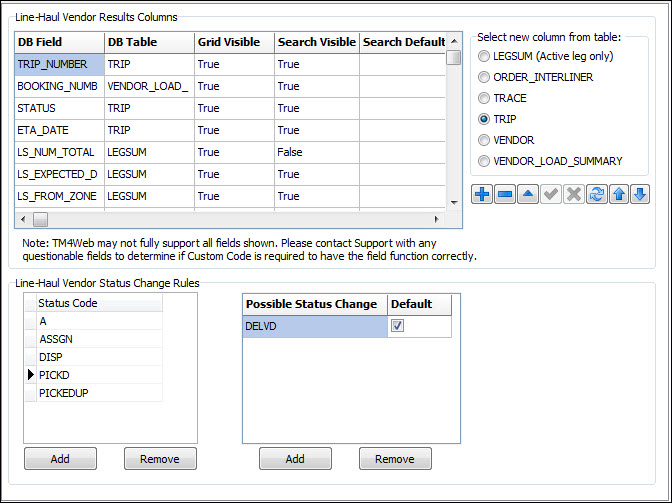Click the blue minus remove column icon
This screenshot has width=672, height=503.
(x=505, y=195)
